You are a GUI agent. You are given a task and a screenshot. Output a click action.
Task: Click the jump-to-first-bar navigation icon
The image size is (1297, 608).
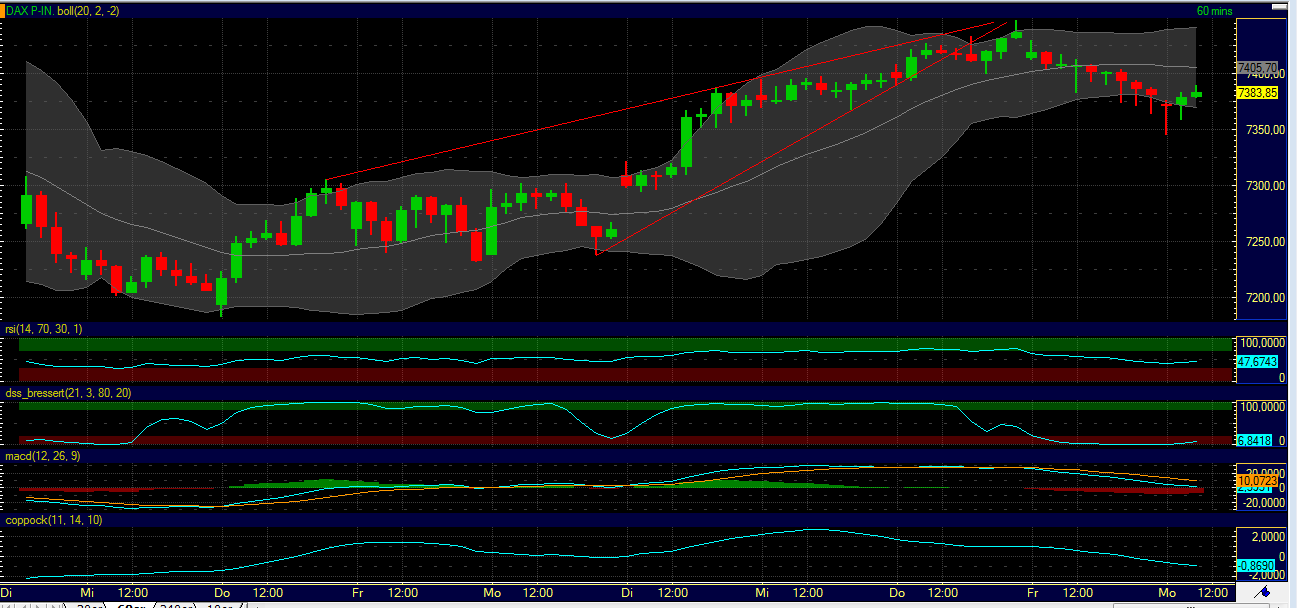click(x=9, y=604)
